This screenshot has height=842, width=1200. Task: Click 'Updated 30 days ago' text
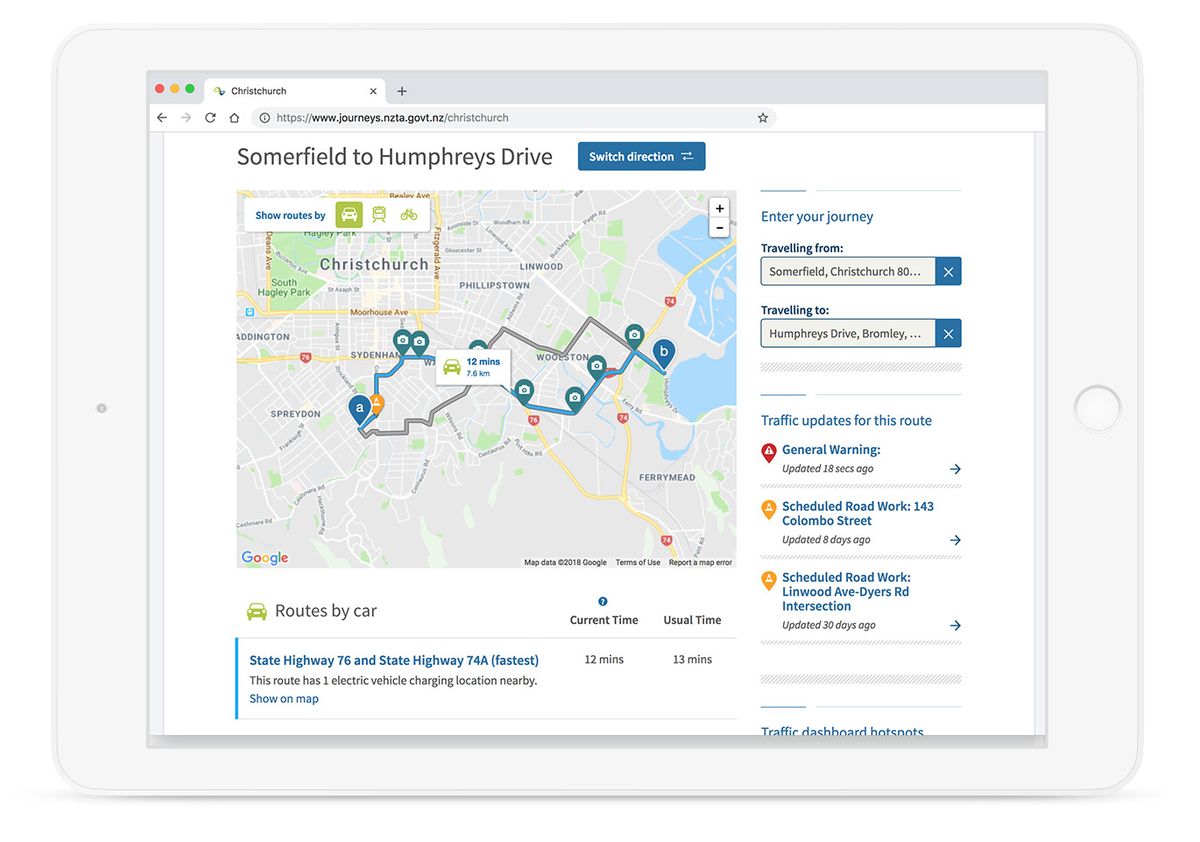(x=829, y=626)
